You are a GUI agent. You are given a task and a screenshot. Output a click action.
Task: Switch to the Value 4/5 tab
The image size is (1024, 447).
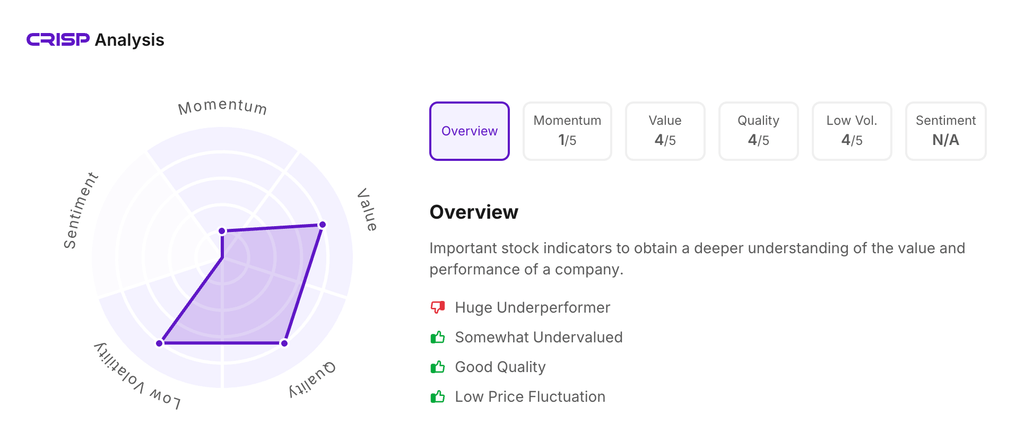coord(665,131)
